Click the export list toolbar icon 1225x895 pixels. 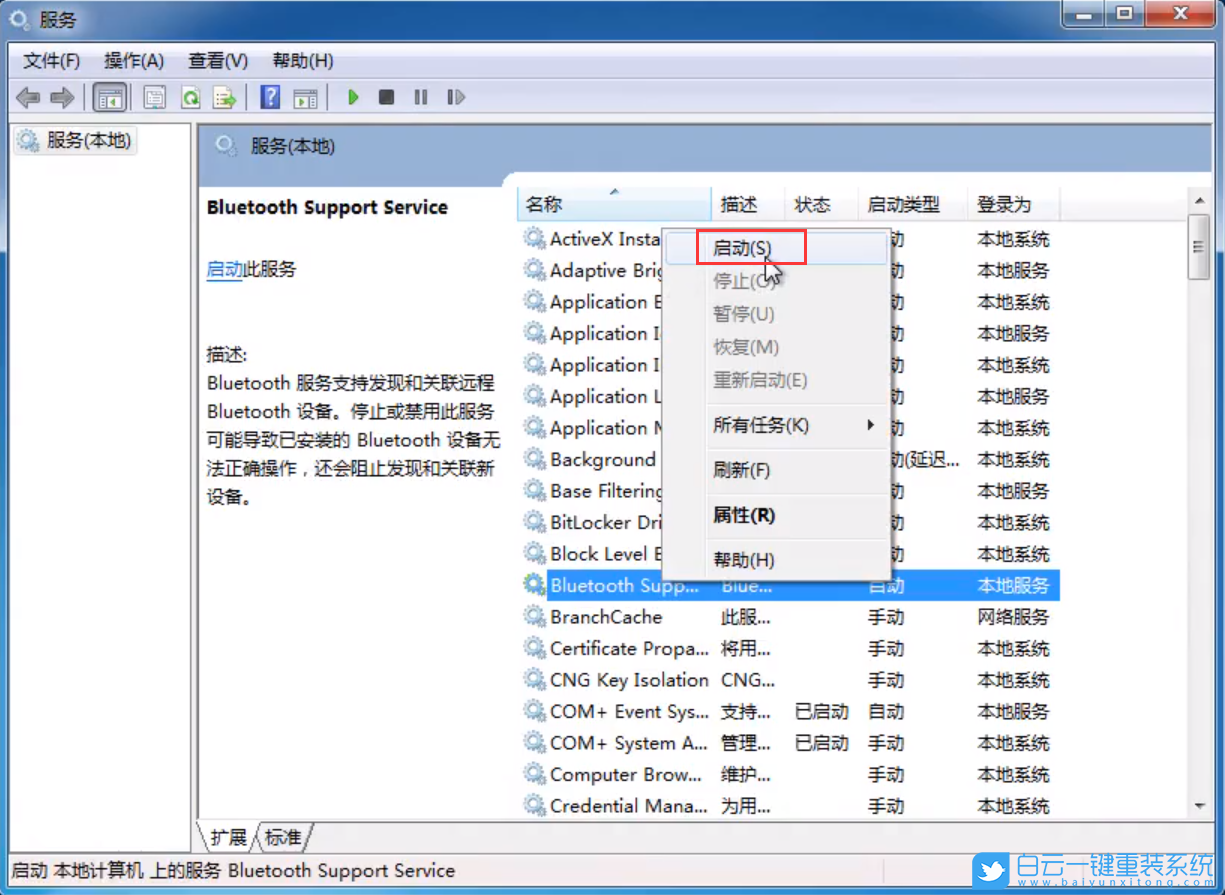[226, 97]
